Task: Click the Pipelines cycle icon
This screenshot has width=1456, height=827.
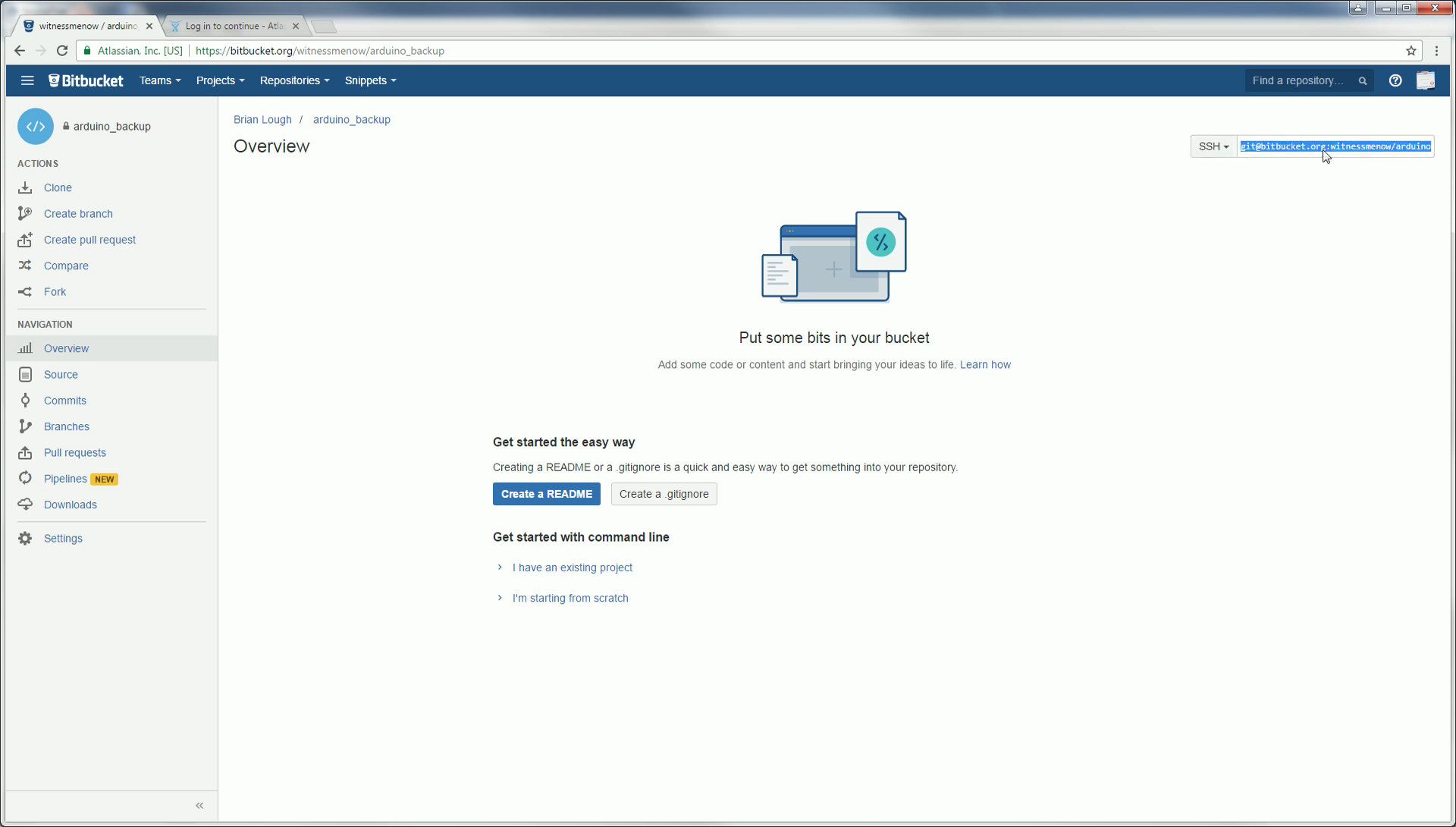Action: point(25,478)
